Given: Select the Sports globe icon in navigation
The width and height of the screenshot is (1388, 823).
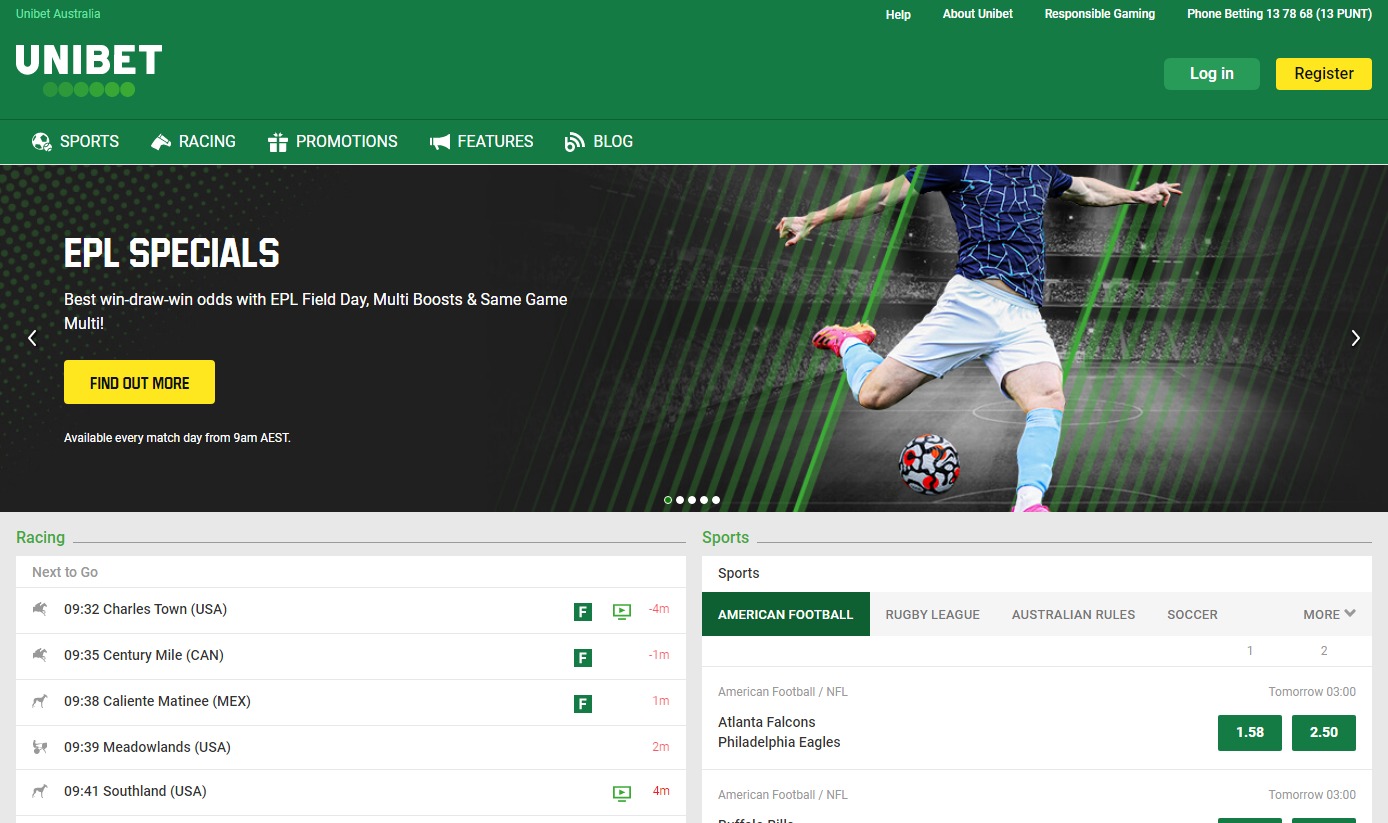Looking at the screenshot, I should tap(40, 141).
